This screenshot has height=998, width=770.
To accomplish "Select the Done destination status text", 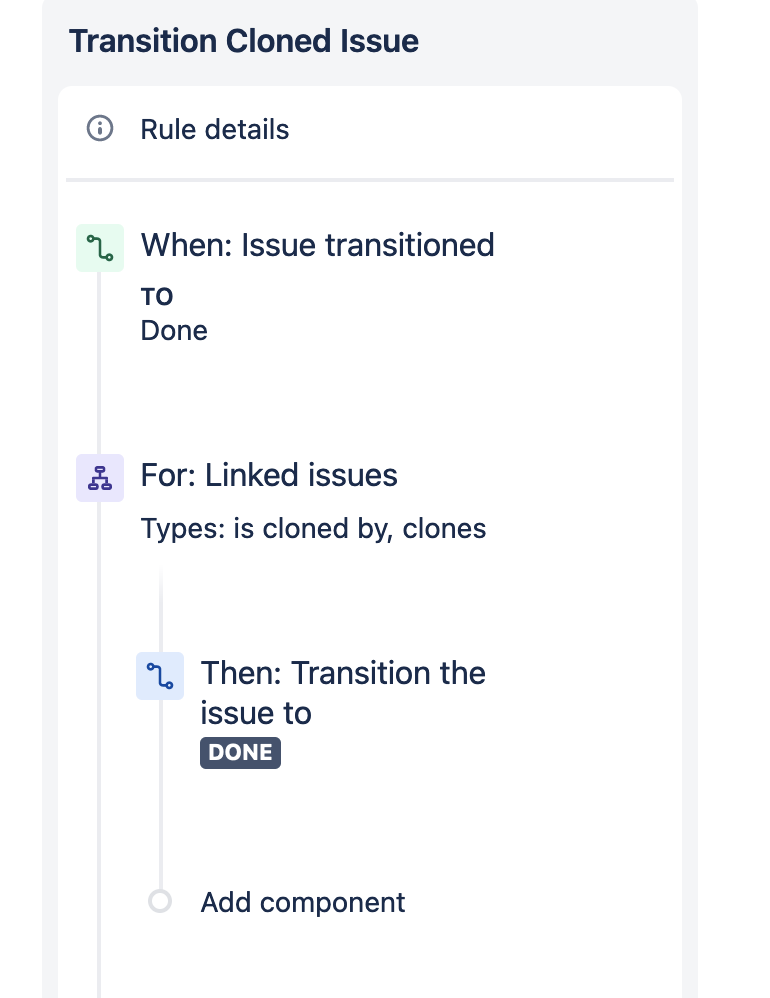I will [x=174, y=330].
